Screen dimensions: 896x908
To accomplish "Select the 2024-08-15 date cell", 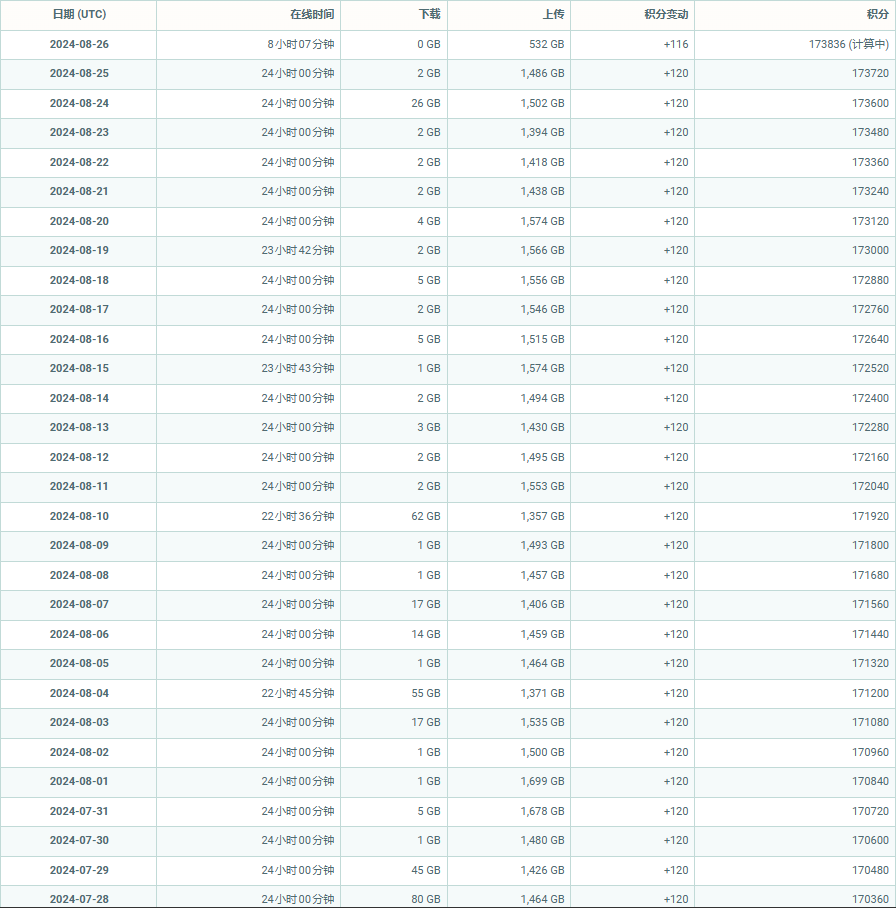I will point(79,369).
